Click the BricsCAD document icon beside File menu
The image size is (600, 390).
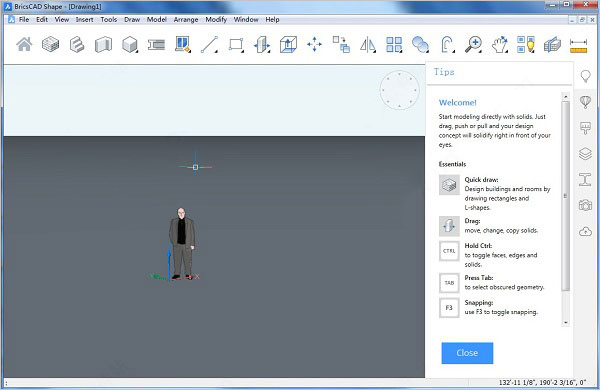11,20
